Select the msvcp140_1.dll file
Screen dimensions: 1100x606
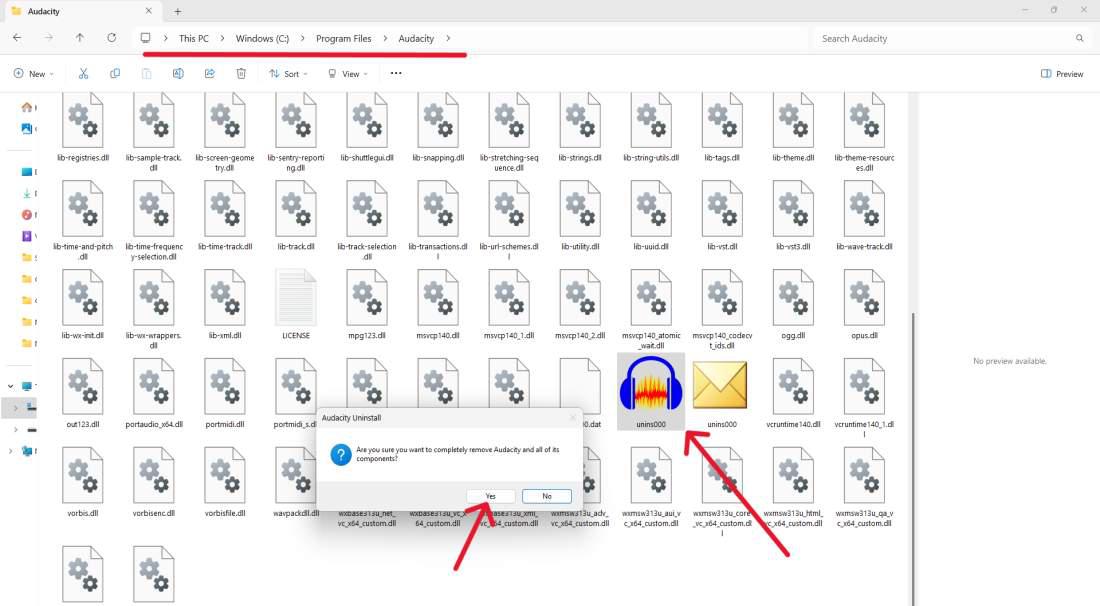(x=509, y=305)
